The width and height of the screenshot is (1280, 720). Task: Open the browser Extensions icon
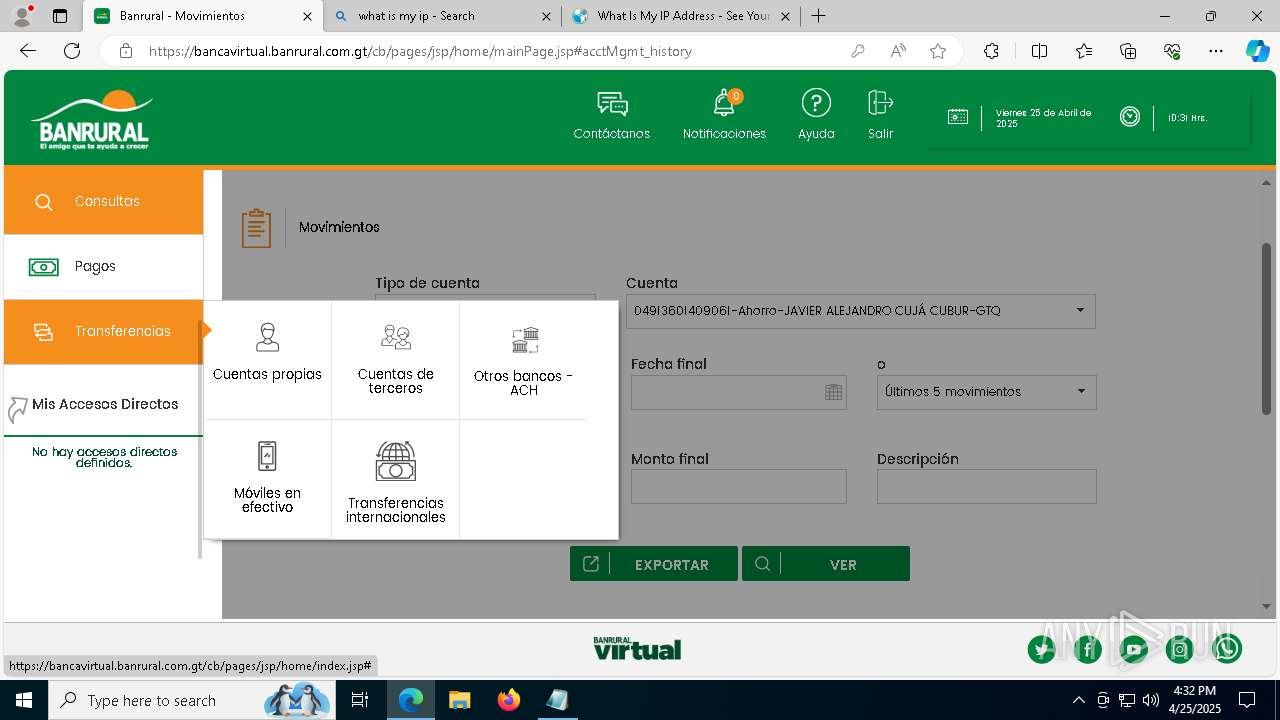pos(991,51)
